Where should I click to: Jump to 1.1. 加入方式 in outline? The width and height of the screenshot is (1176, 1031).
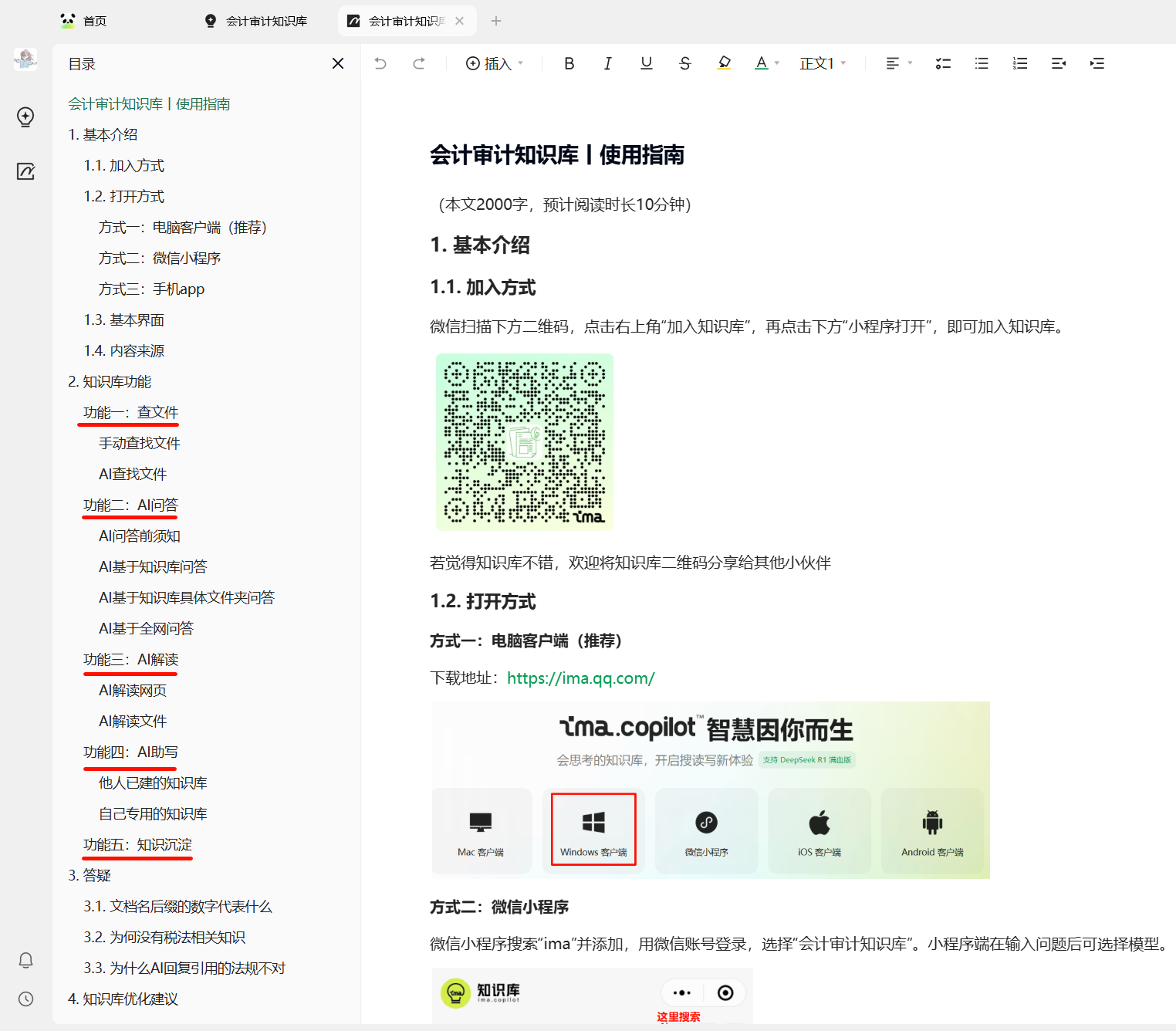123,166
